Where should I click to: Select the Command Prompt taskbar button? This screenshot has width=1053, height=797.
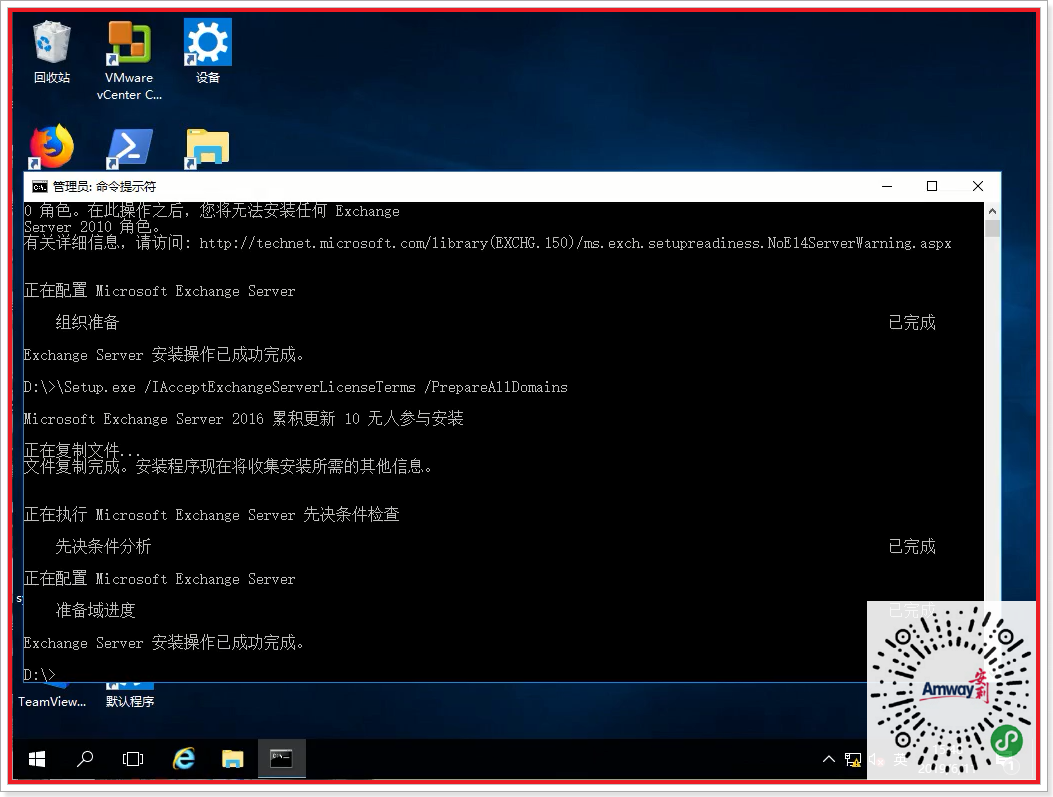pyautogui.click(x=281, y=759)
